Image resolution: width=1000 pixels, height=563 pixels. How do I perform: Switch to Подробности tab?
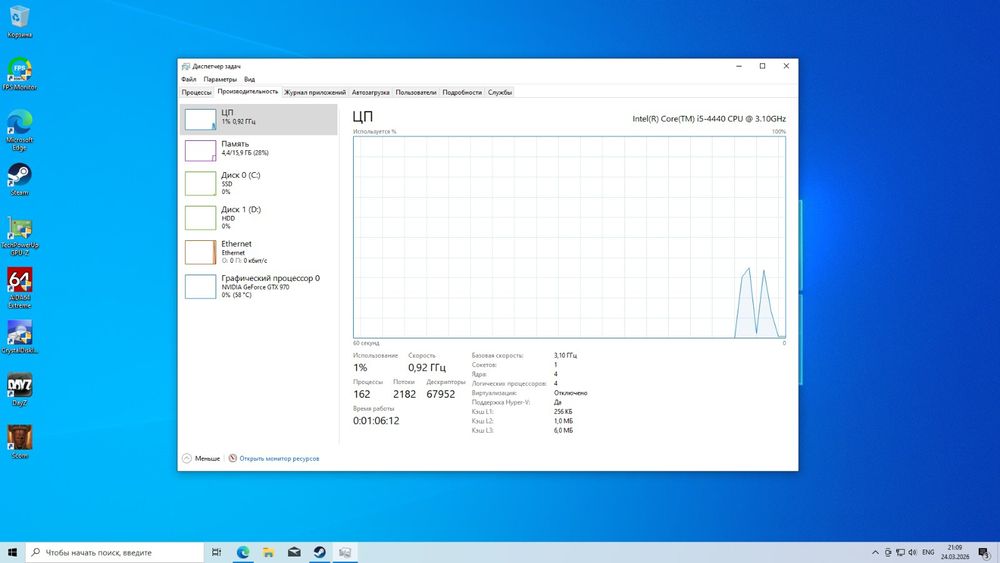462,92
